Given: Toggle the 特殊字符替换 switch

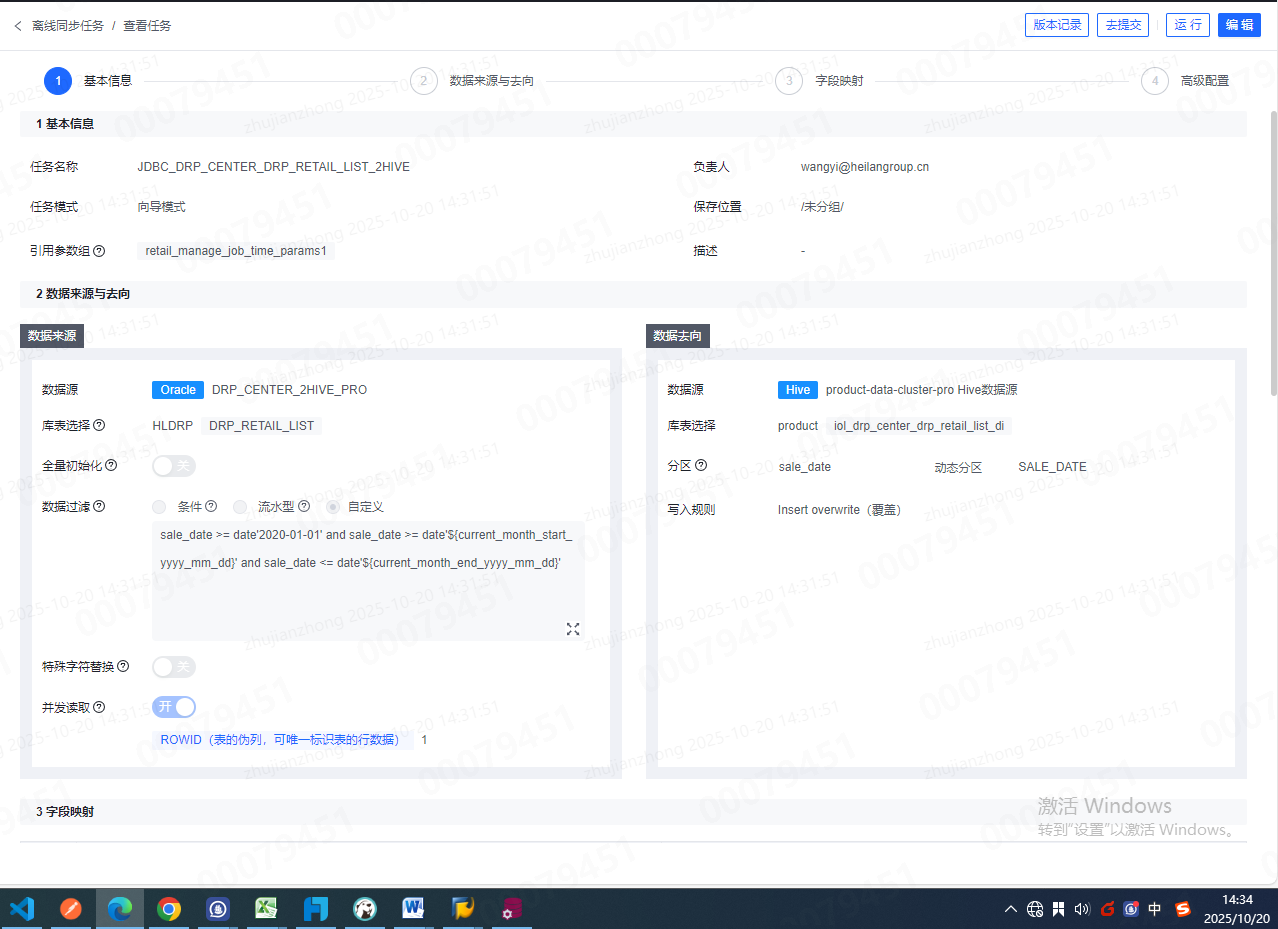Looking at the screenshot, I should (x=173, y=667).
